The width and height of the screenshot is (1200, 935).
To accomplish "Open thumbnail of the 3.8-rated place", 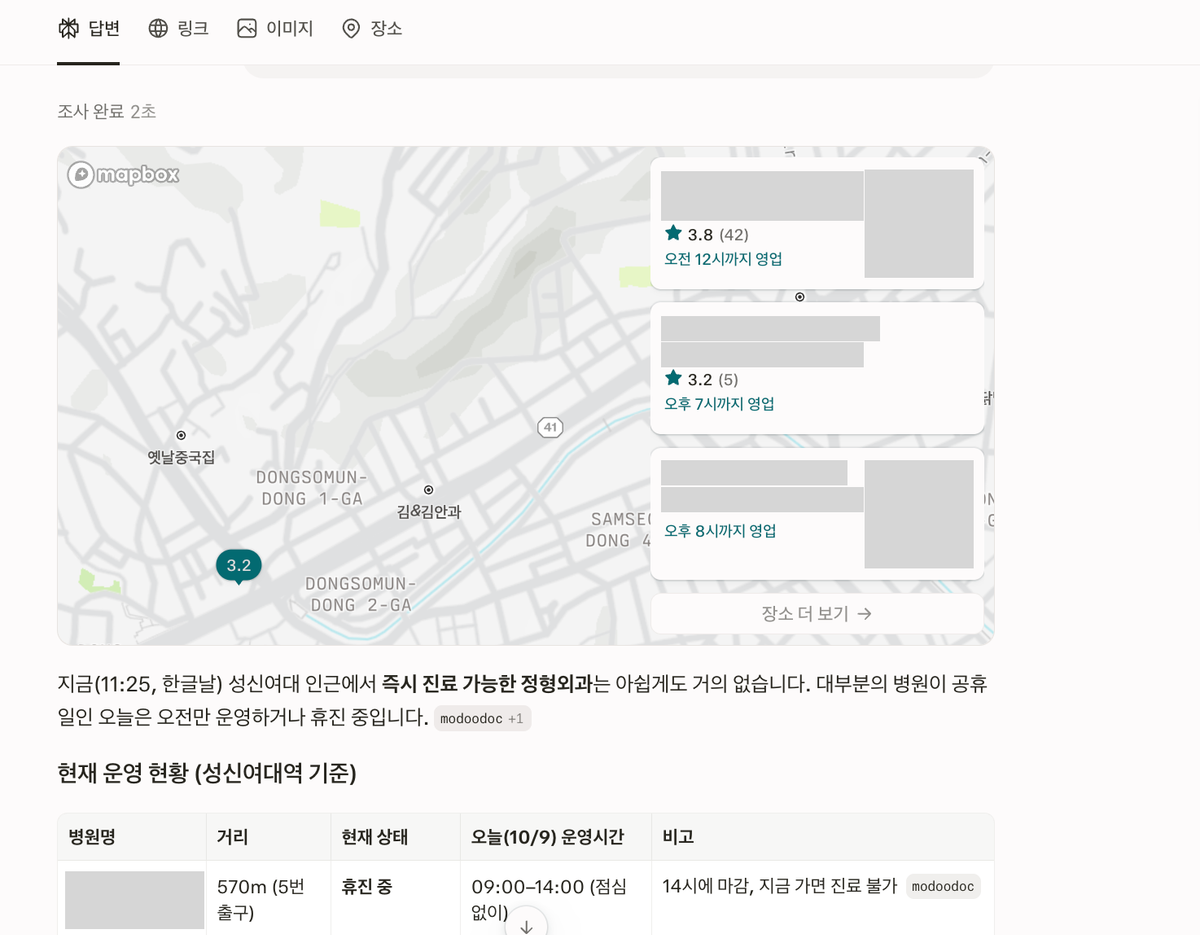I will point(919,224).
